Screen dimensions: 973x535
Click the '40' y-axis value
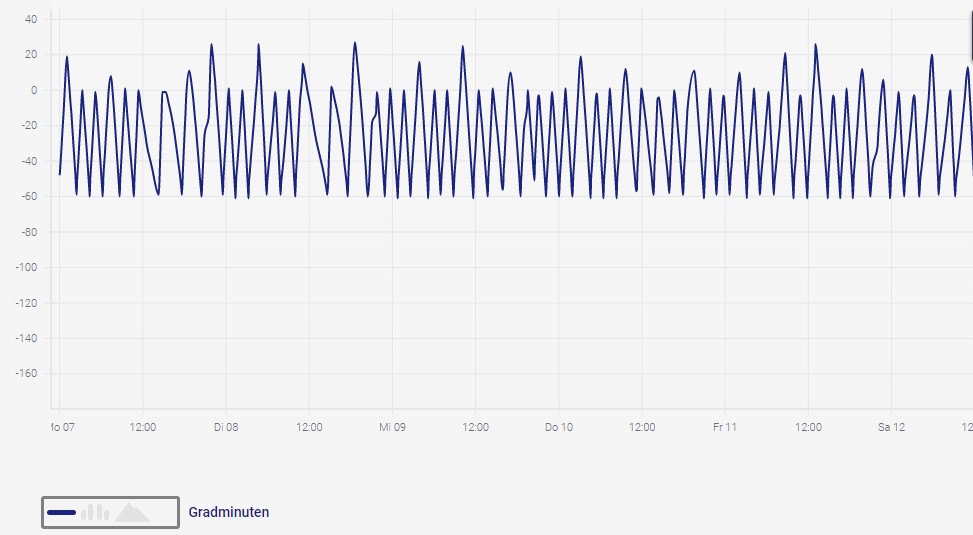coord(31,19)
